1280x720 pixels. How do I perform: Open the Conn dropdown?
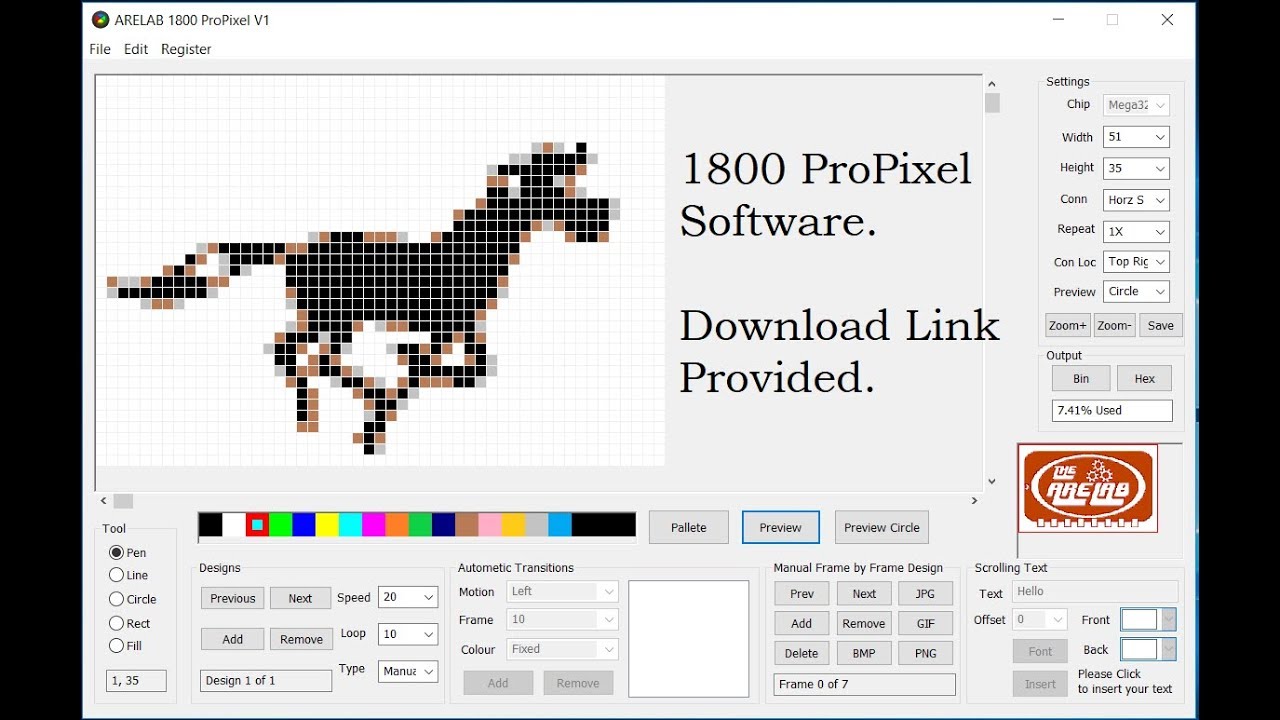tap(1136, 200)
